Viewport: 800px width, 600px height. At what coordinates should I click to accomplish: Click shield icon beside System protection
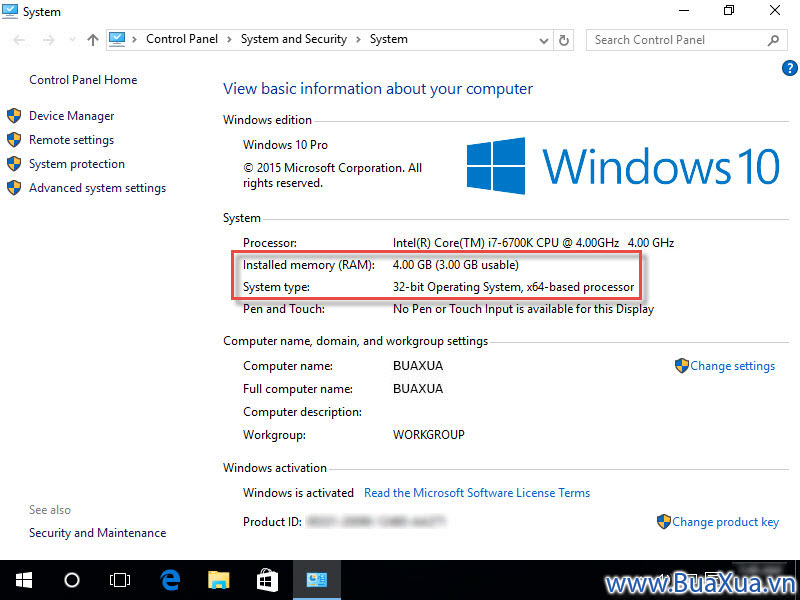[x=14, y=164]
